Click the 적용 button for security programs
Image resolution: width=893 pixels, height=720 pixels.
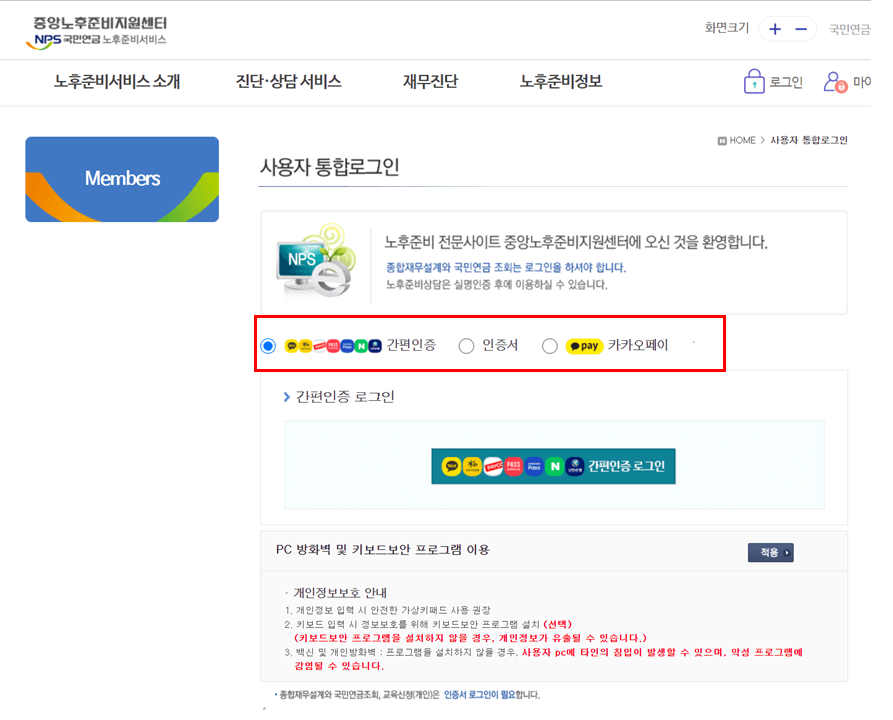click(x=770, y=551)
